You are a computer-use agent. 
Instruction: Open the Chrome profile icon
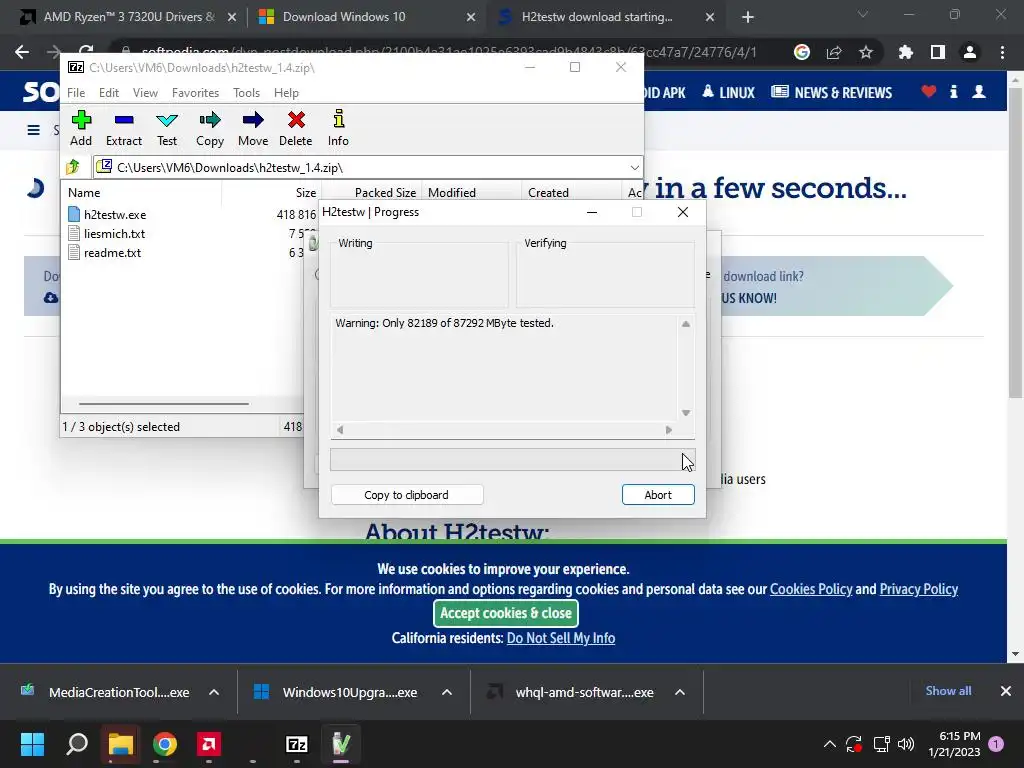coord(970,52)
